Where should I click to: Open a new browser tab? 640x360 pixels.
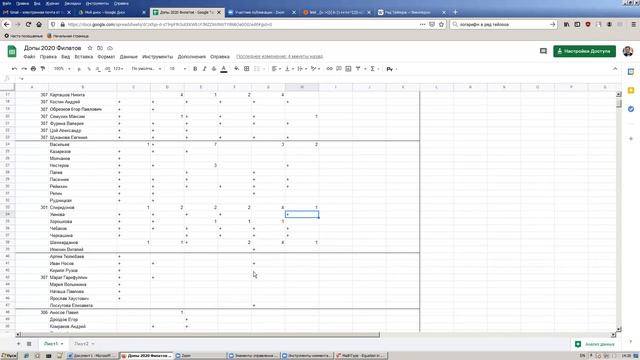455,12
